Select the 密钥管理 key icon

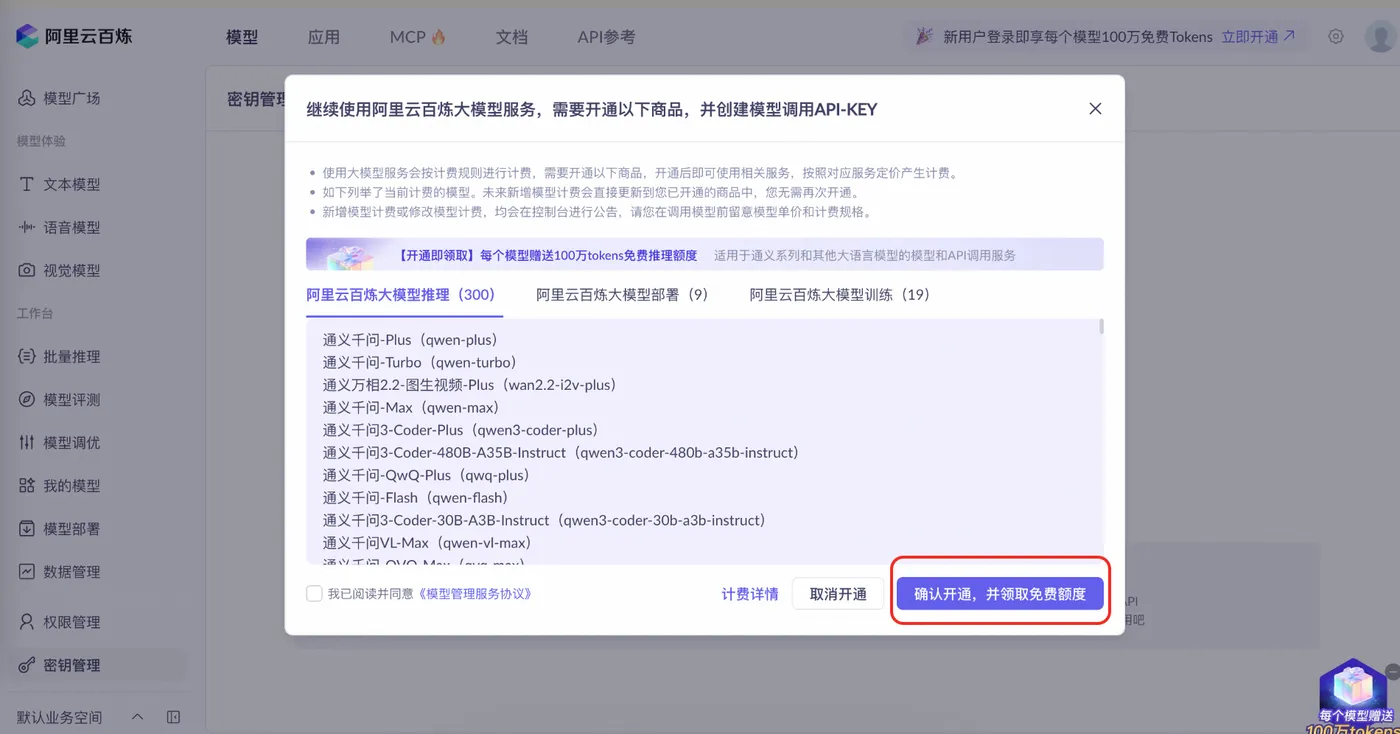pyautogui.click(x=27, y=665)
